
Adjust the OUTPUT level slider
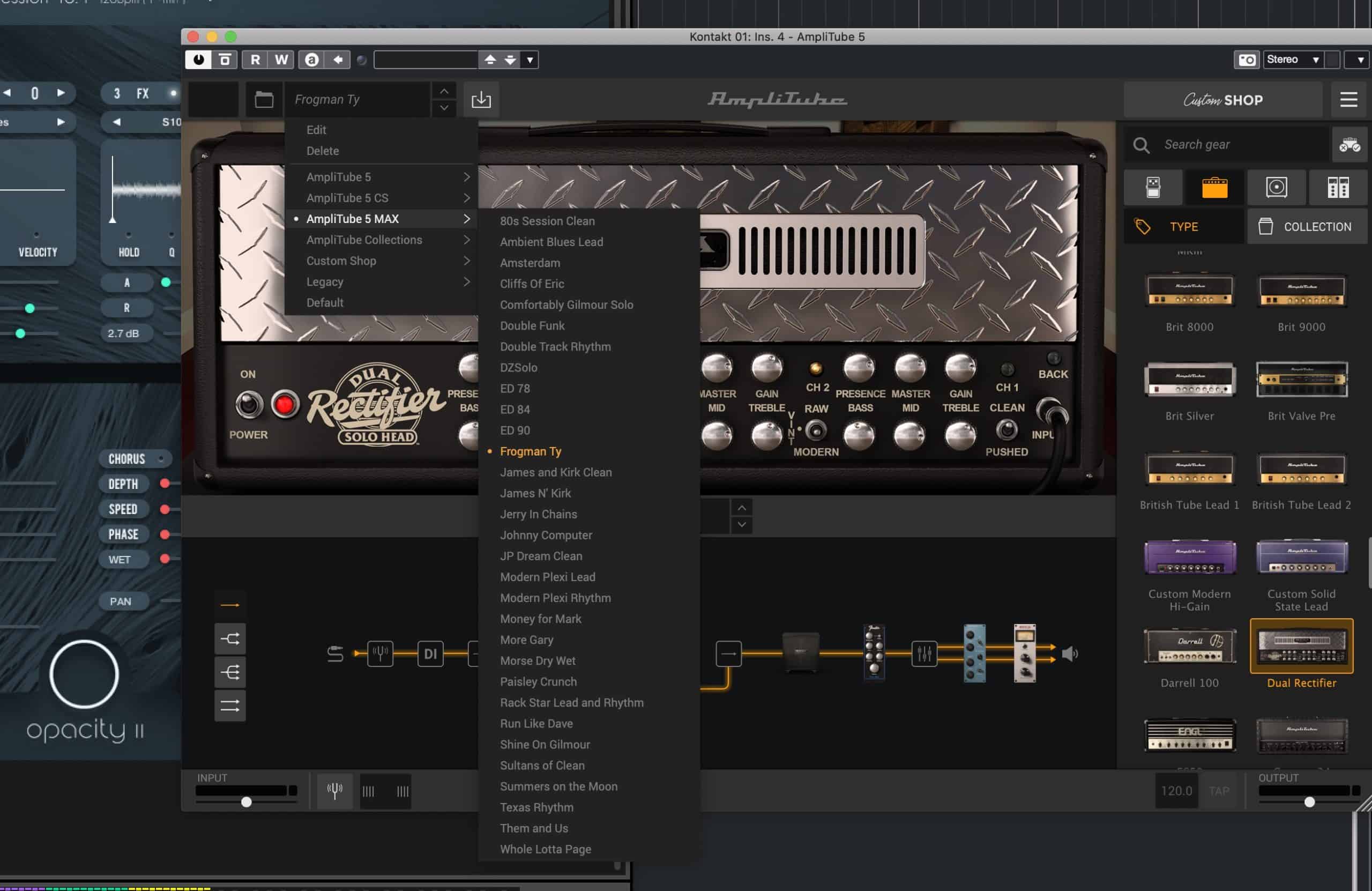tap(1309, 802)
